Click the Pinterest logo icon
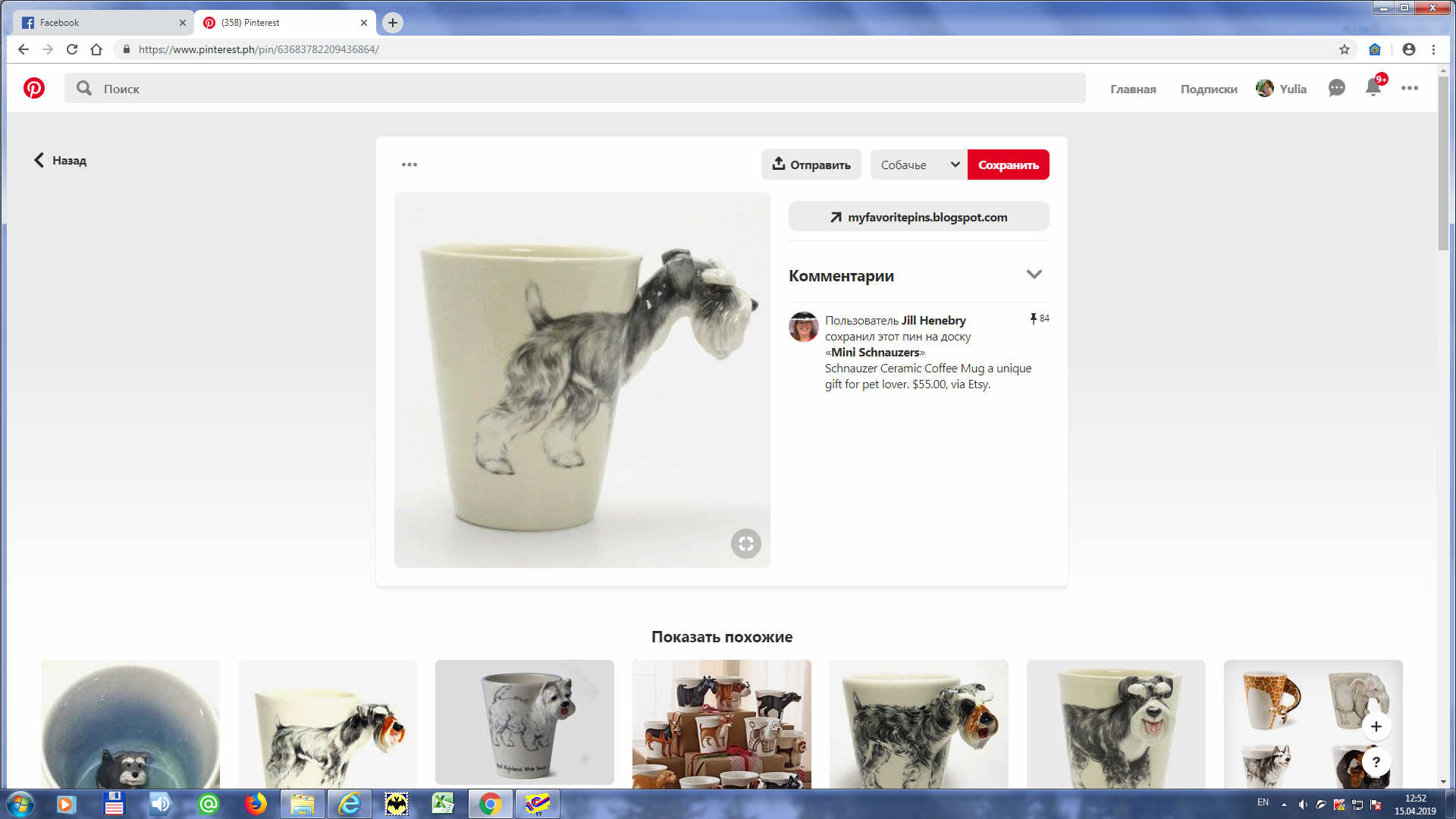 [33, 89]
